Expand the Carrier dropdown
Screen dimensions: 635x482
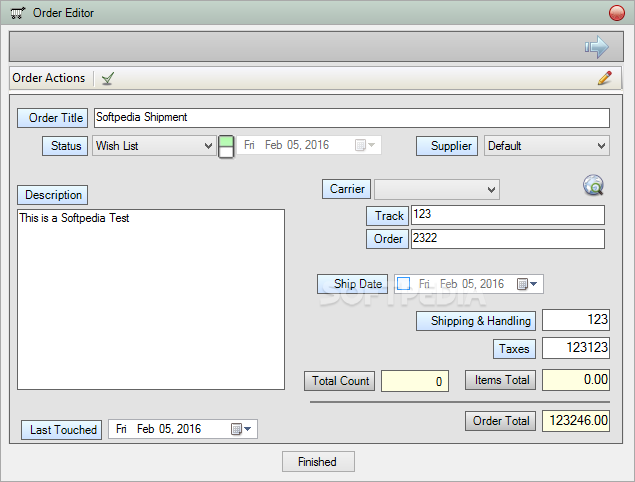[437, 190]
